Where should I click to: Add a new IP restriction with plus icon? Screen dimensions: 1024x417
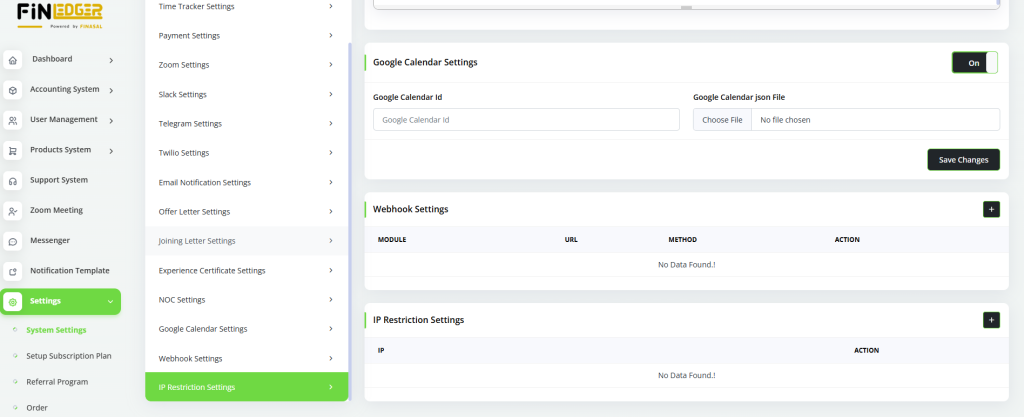click(x=991, y=320)
